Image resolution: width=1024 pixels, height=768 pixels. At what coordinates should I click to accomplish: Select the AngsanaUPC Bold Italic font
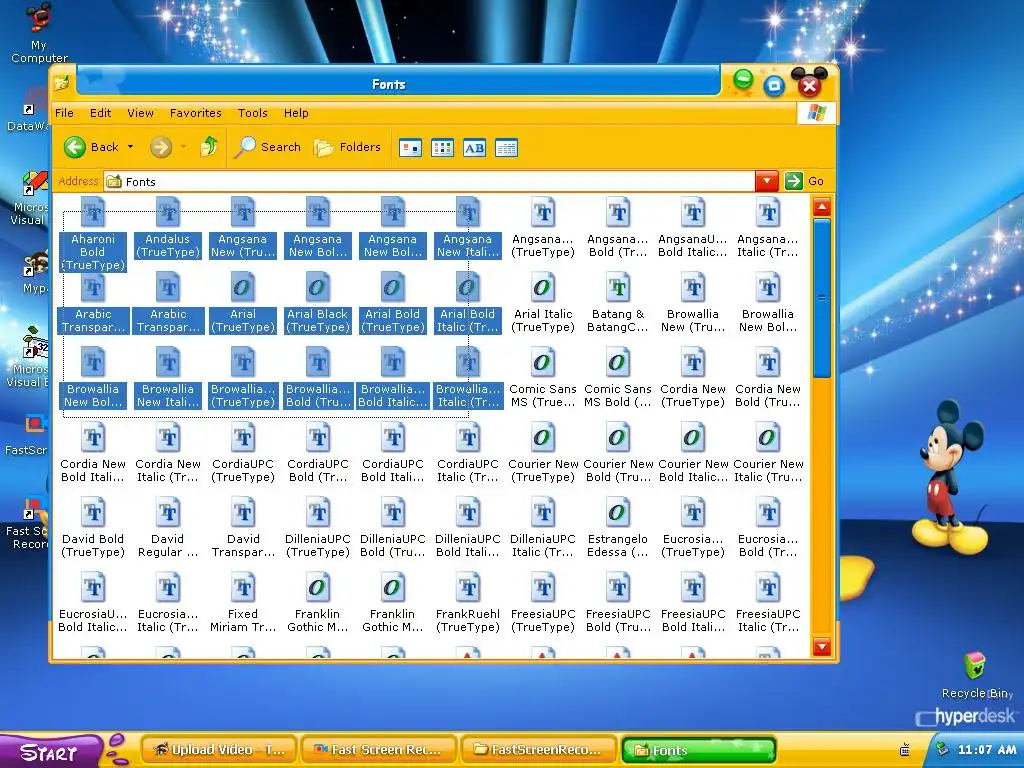[693, 227]
